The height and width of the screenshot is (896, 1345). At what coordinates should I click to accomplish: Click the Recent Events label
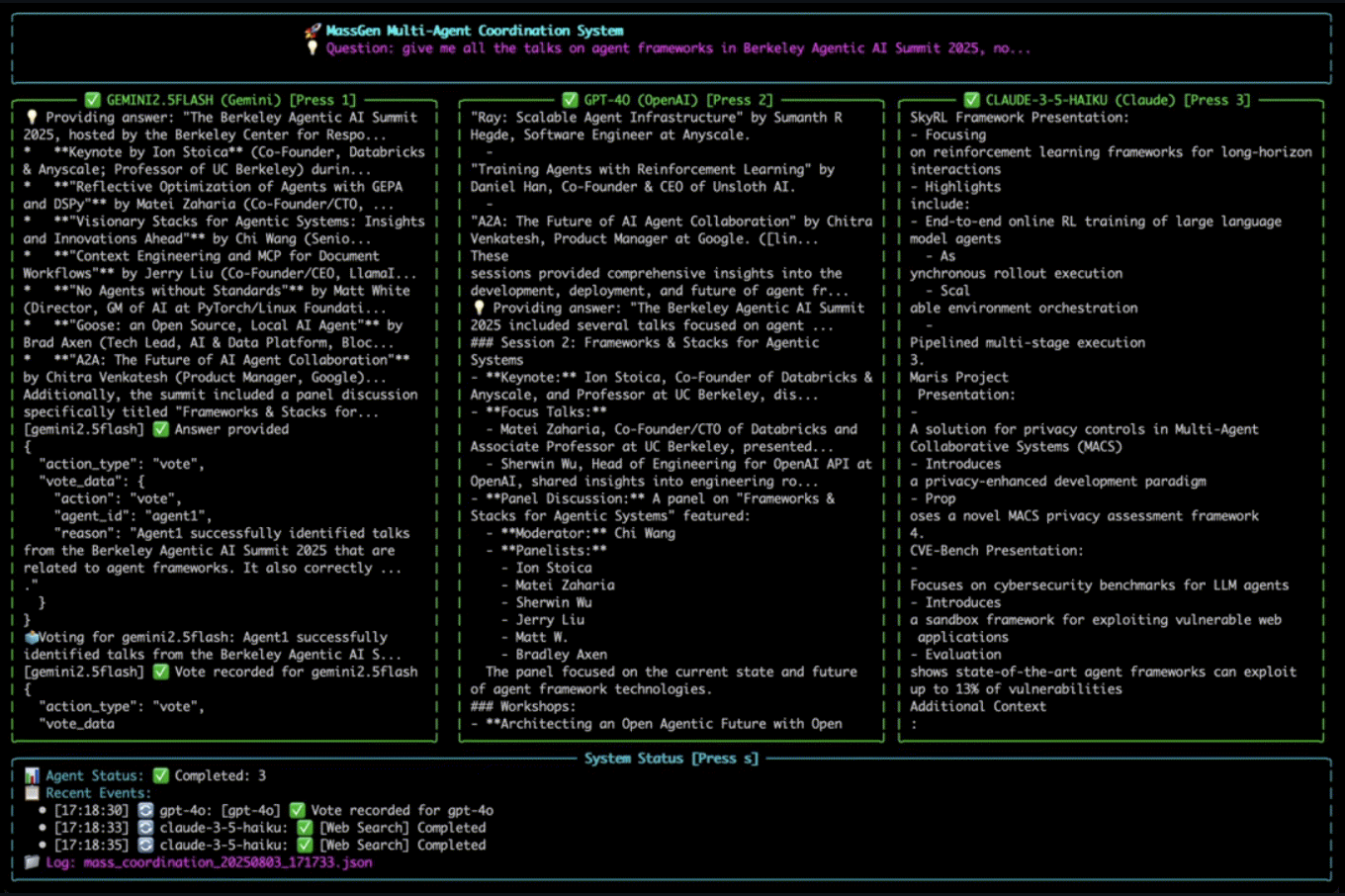[x=98, y=793]
